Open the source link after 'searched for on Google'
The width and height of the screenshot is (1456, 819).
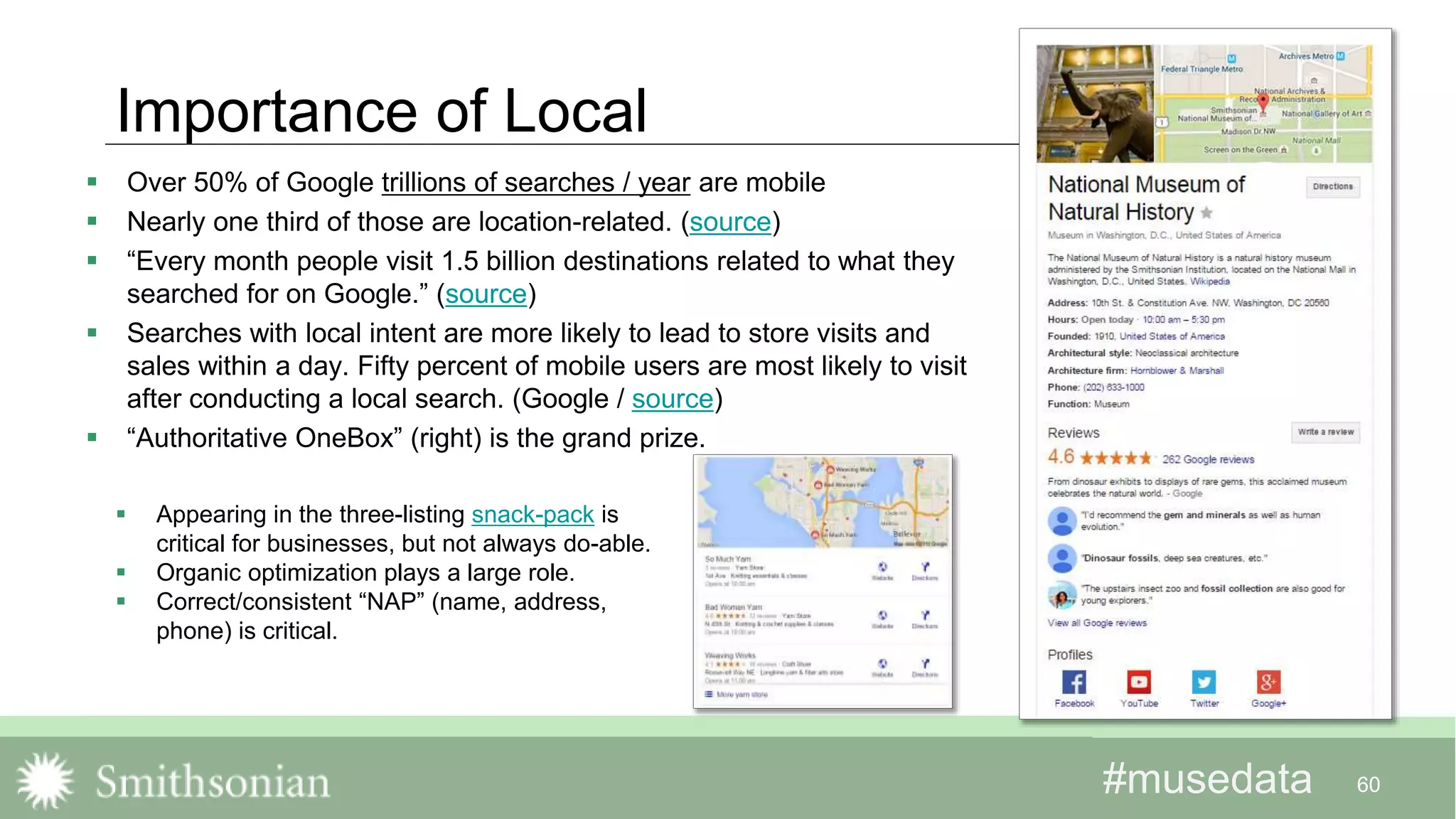tap(486, 294)
